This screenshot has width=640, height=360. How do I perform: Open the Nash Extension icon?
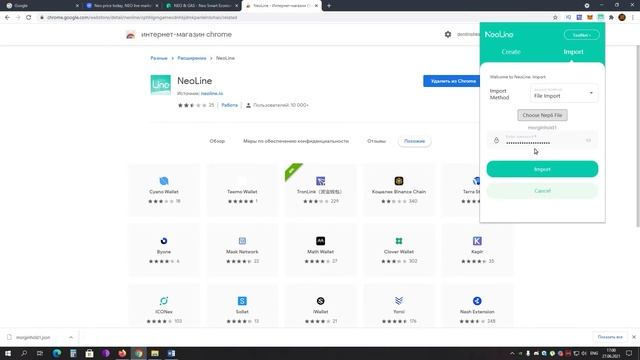[477, 301]
